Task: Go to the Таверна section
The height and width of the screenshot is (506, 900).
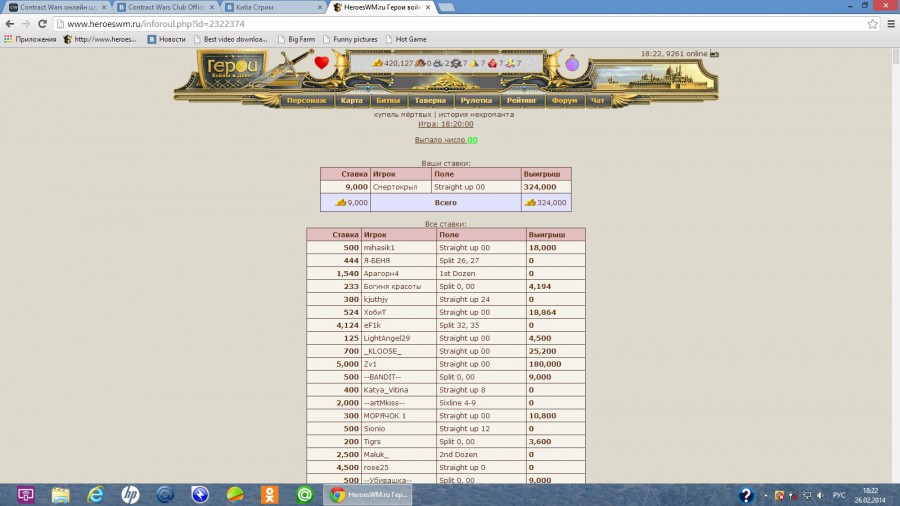Action: point(430,101)
